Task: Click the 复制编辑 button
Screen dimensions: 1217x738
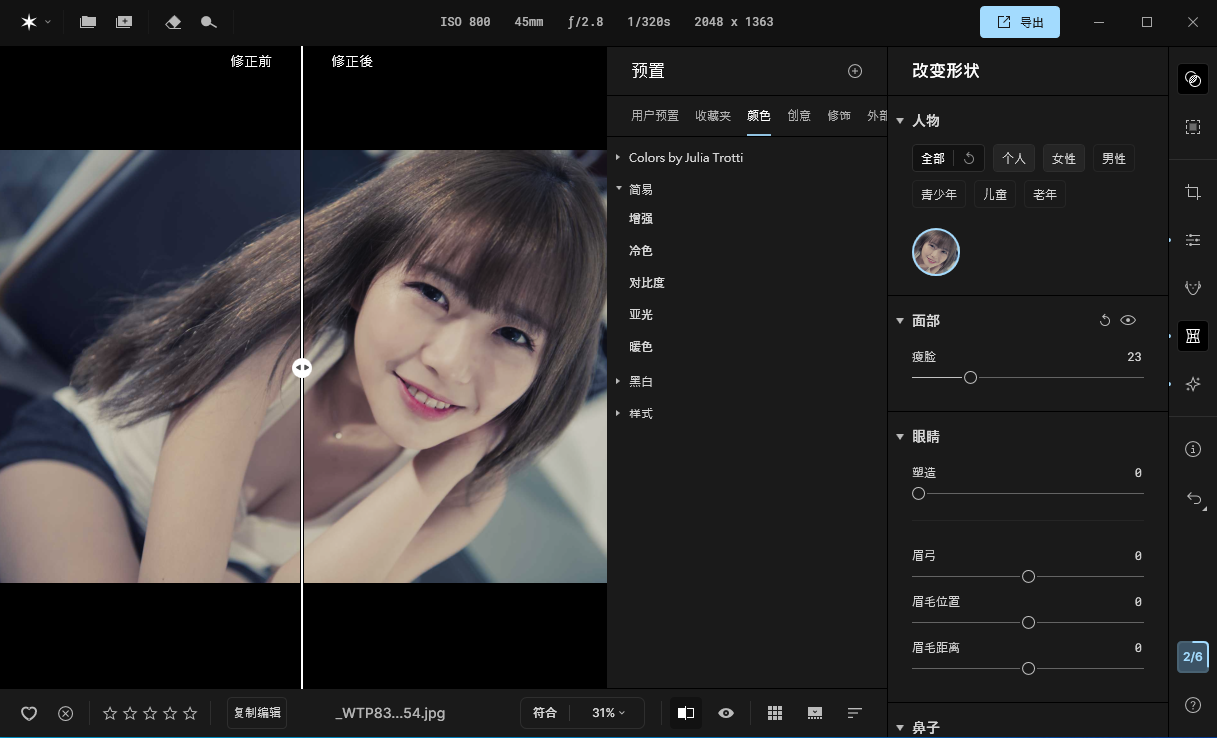Action: pos(258,713)
